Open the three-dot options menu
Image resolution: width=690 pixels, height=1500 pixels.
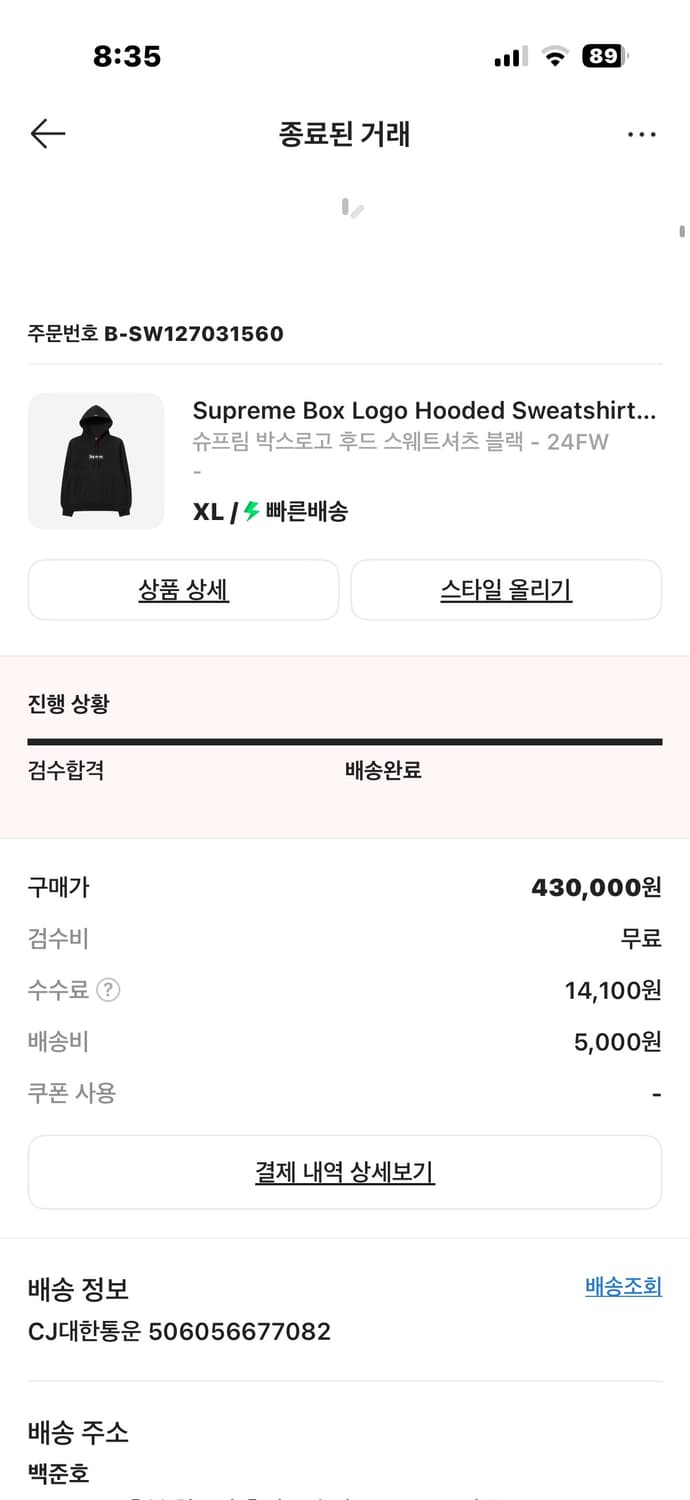pyautogui.click(x=641, y=133)
